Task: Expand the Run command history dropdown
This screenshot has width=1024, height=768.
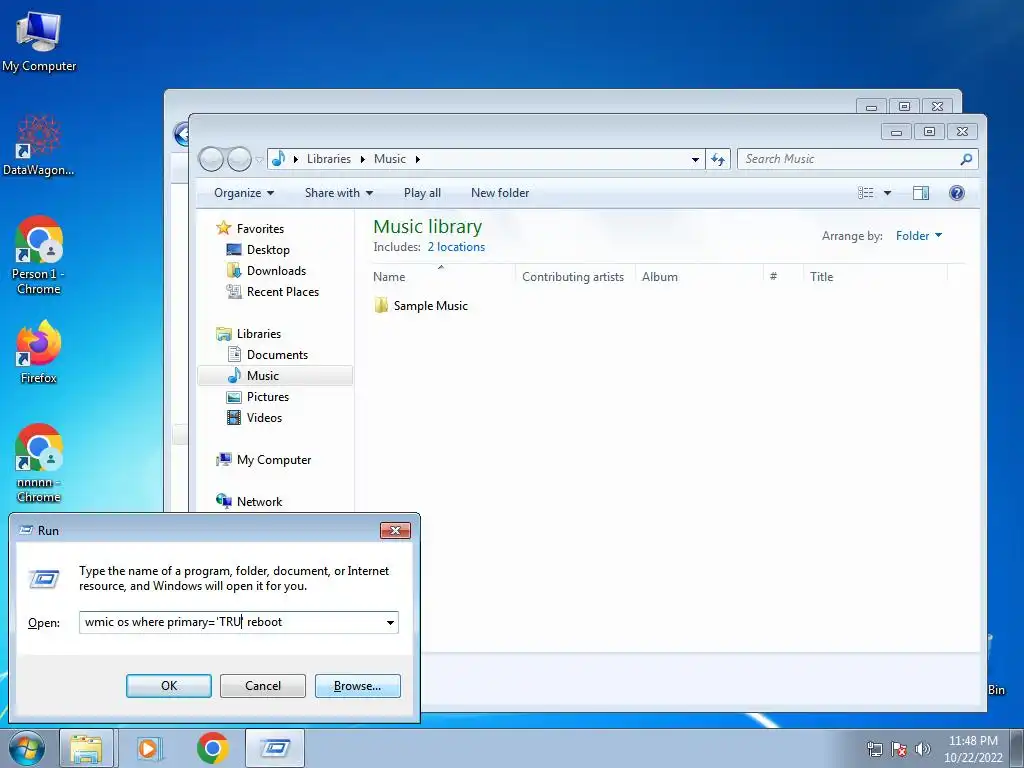Action: pos(391,622)
